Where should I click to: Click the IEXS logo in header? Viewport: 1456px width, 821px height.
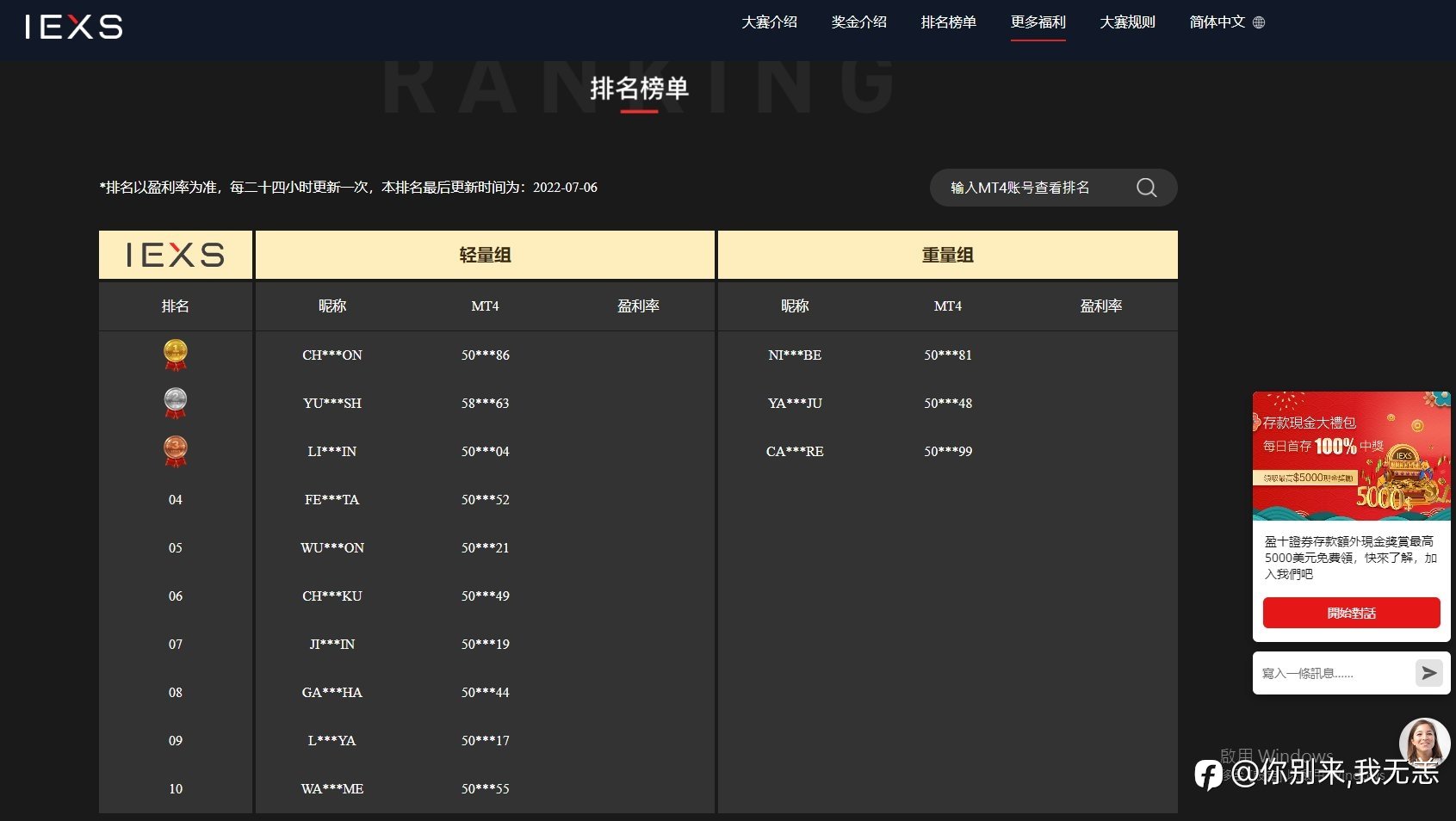click(74, 27)
